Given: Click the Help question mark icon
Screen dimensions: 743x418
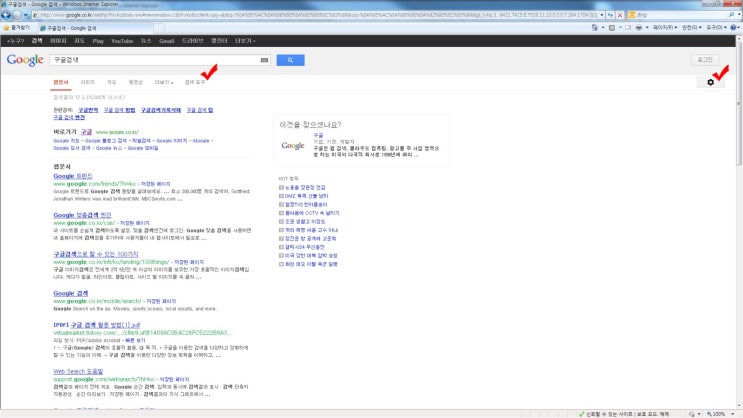Looking at the screenshot, I should (733, 28).
